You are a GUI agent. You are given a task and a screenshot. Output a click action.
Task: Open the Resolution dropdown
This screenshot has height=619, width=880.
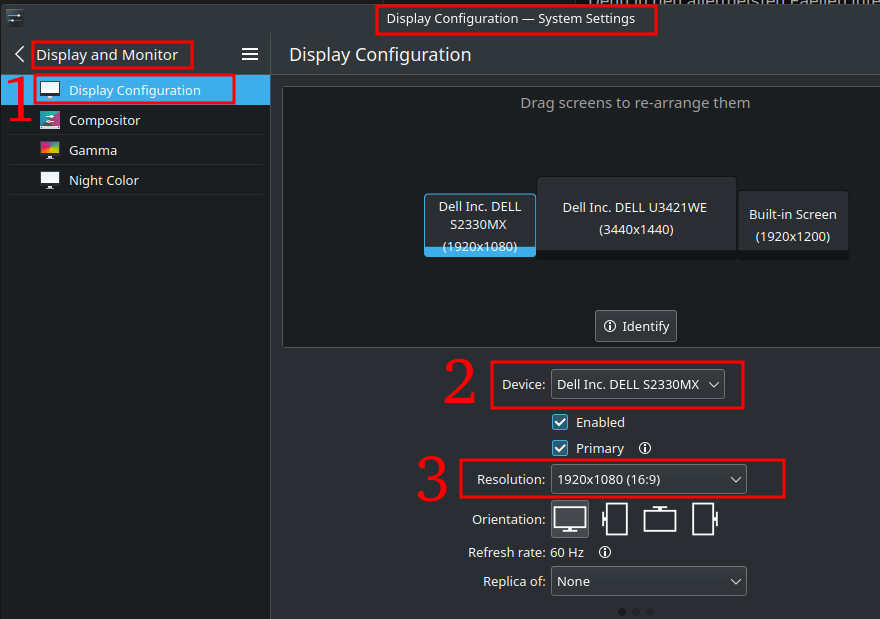(x=649, y=479)
